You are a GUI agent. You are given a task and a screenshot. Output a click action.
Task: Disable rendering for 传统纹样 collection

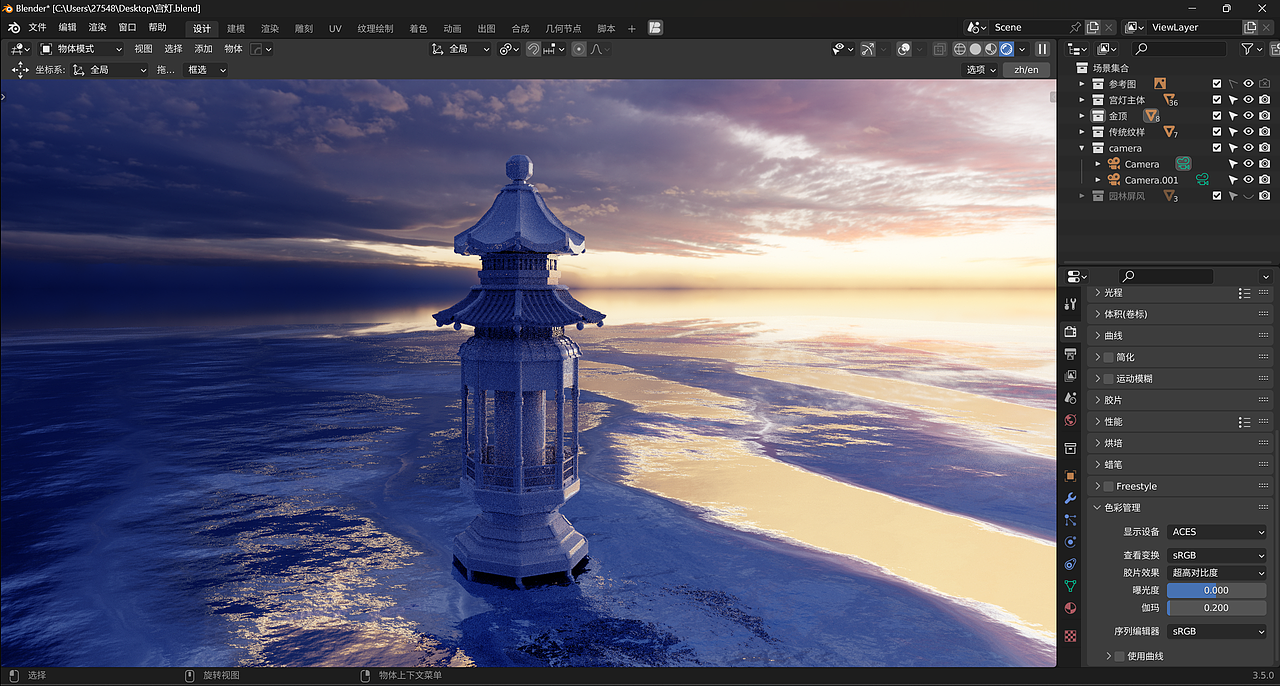click(1265, 132)
